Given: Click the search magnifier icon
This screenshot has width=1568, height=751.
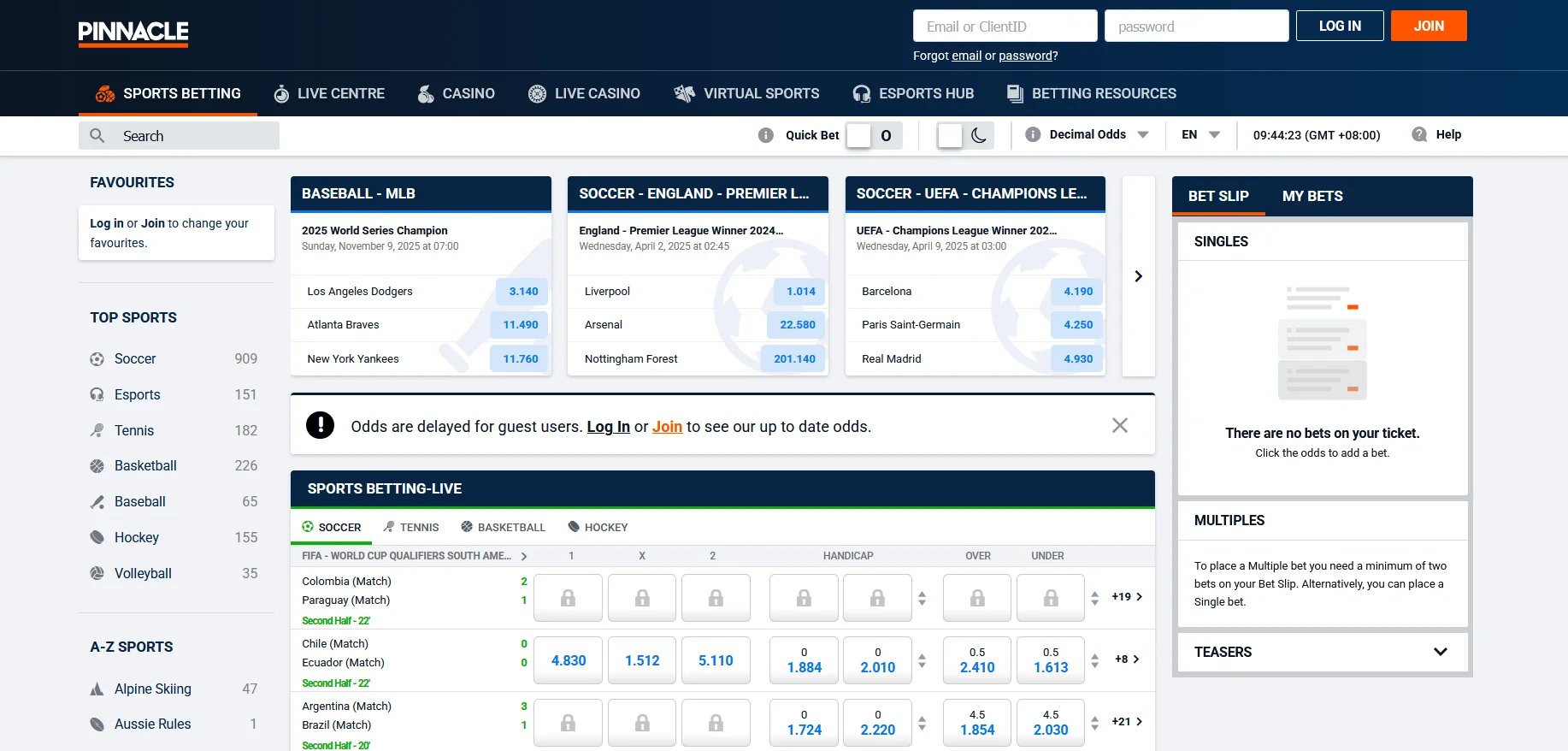Looking at the screenshot, I should [x=97, y=136].
